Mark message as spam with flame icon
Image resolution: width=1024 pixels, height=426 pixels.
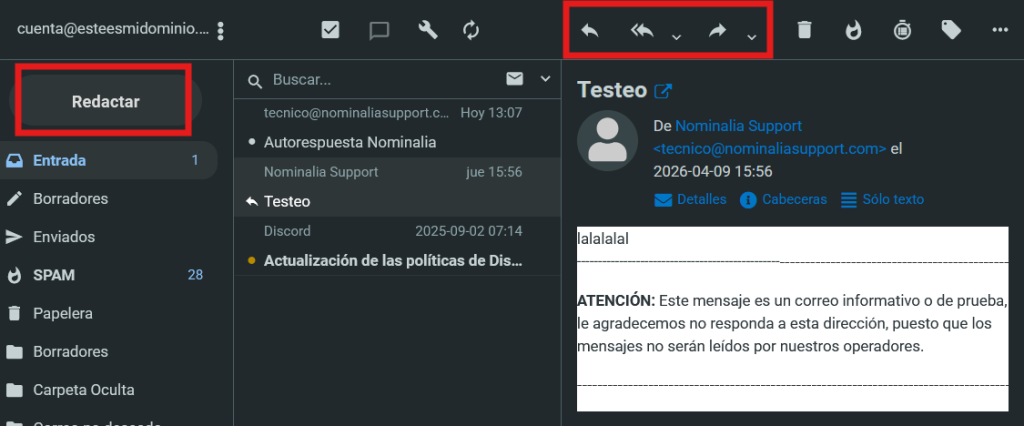tap(853, 30)
